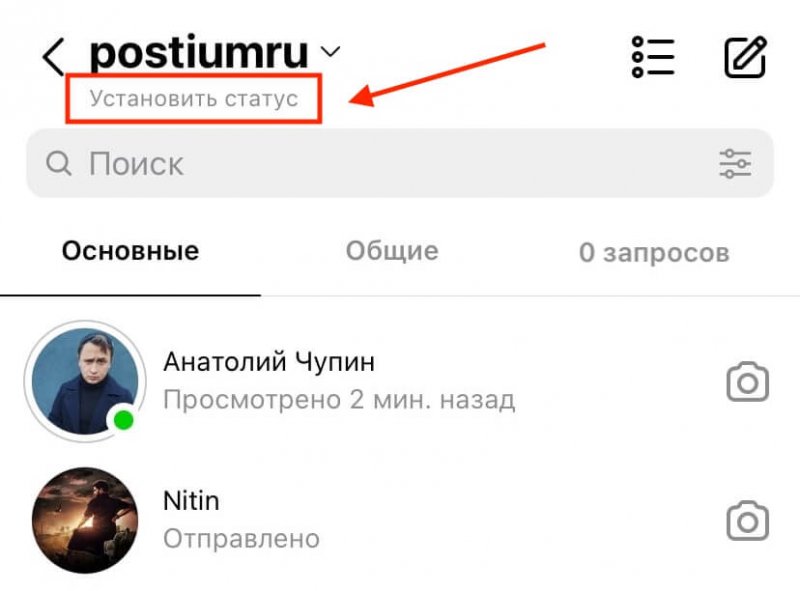Tap the green online status dot

click(x=123, y=420)
